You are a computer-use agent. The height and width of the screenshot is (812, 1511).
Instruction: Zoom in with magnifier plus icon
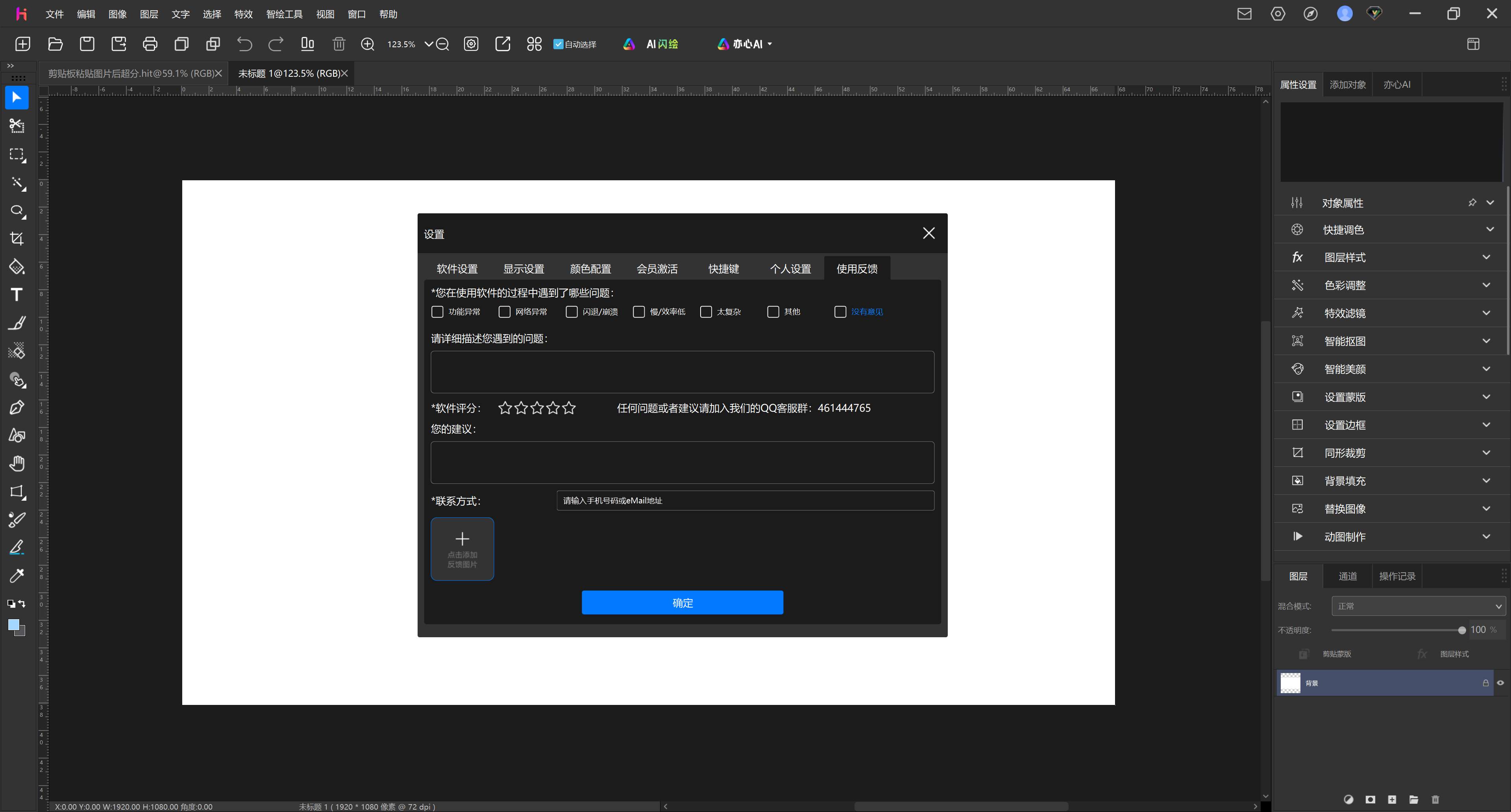tap(367, 44)
